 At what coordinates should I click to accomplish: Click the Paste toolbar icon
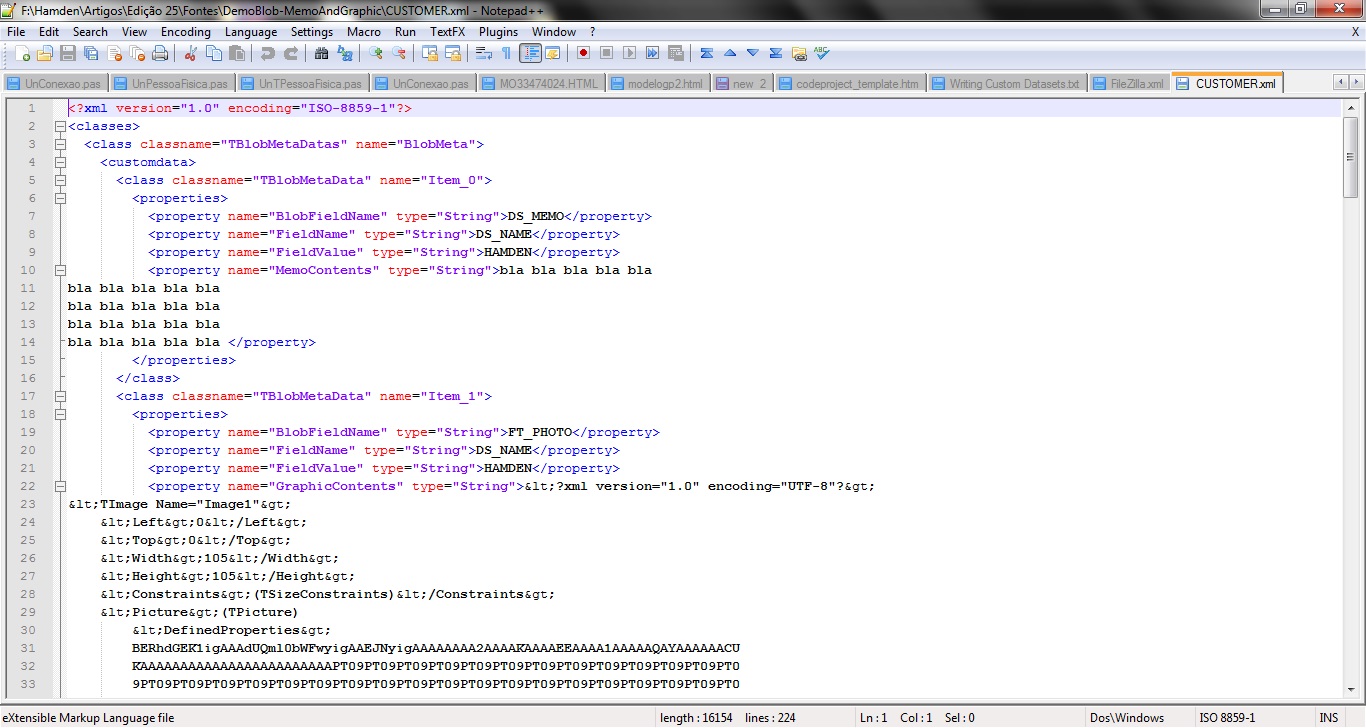[x=237, y=53]
